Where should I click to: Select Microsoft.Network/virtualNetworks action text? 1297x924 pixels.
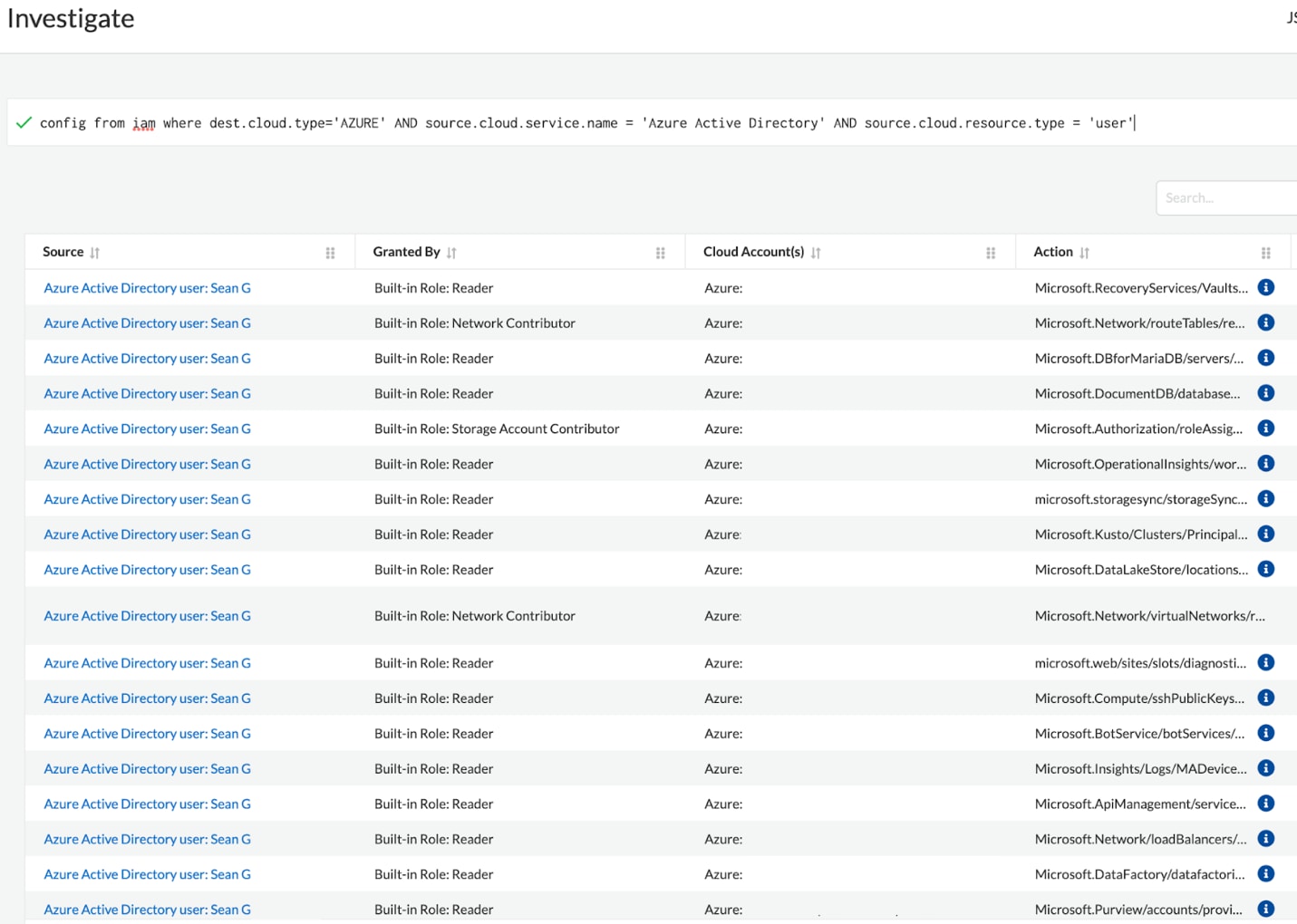pos(1150,616)
